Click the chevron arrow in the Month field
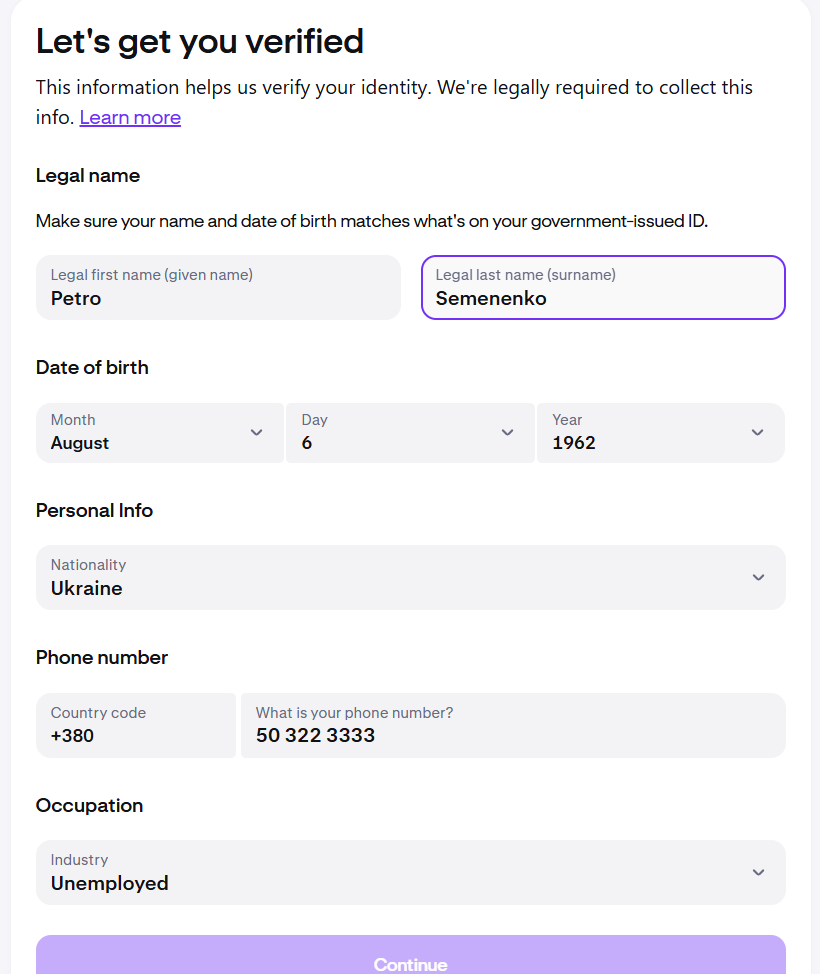The image size is (820, 974). click(x=256, y=432)
